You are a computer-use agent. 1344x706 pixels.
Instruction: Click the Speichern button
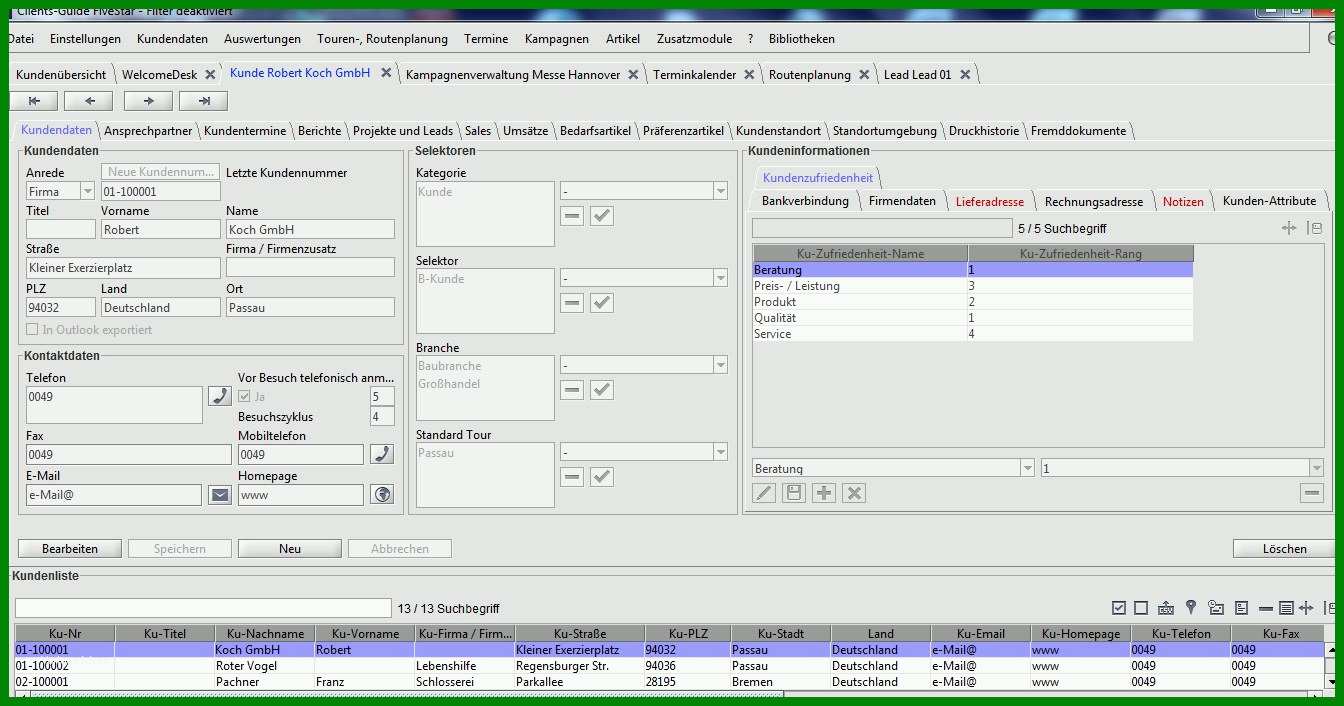[x=180, y=549]
